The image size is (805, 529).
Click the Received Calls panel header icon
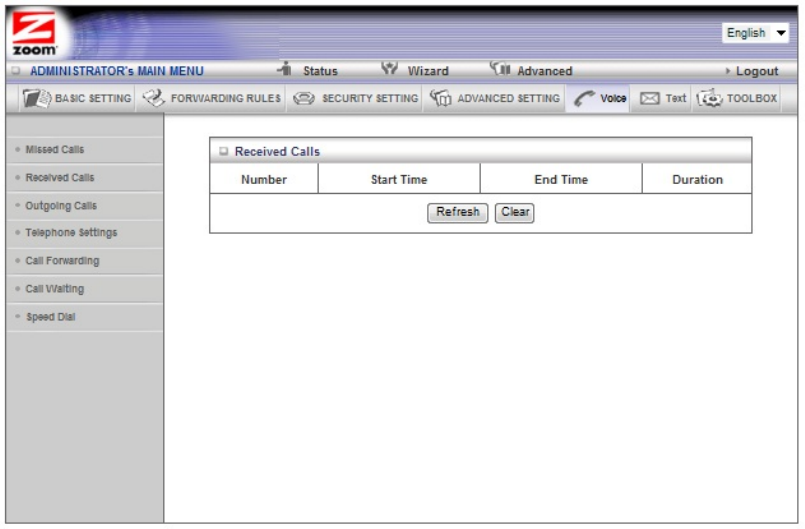[x=223, y=151]
